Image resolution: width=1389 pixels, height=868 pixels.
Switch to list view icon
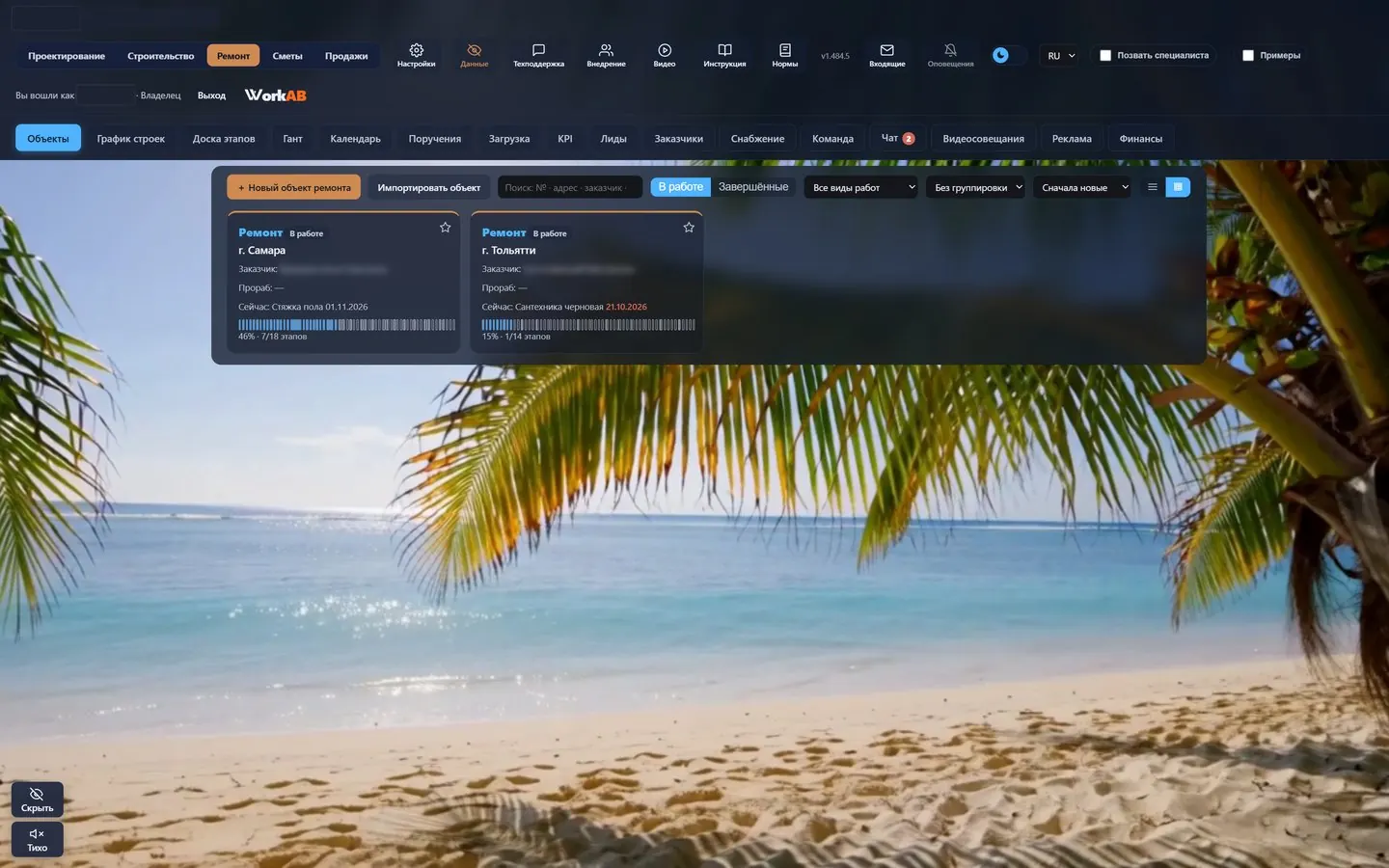[x=1152, y=187]
